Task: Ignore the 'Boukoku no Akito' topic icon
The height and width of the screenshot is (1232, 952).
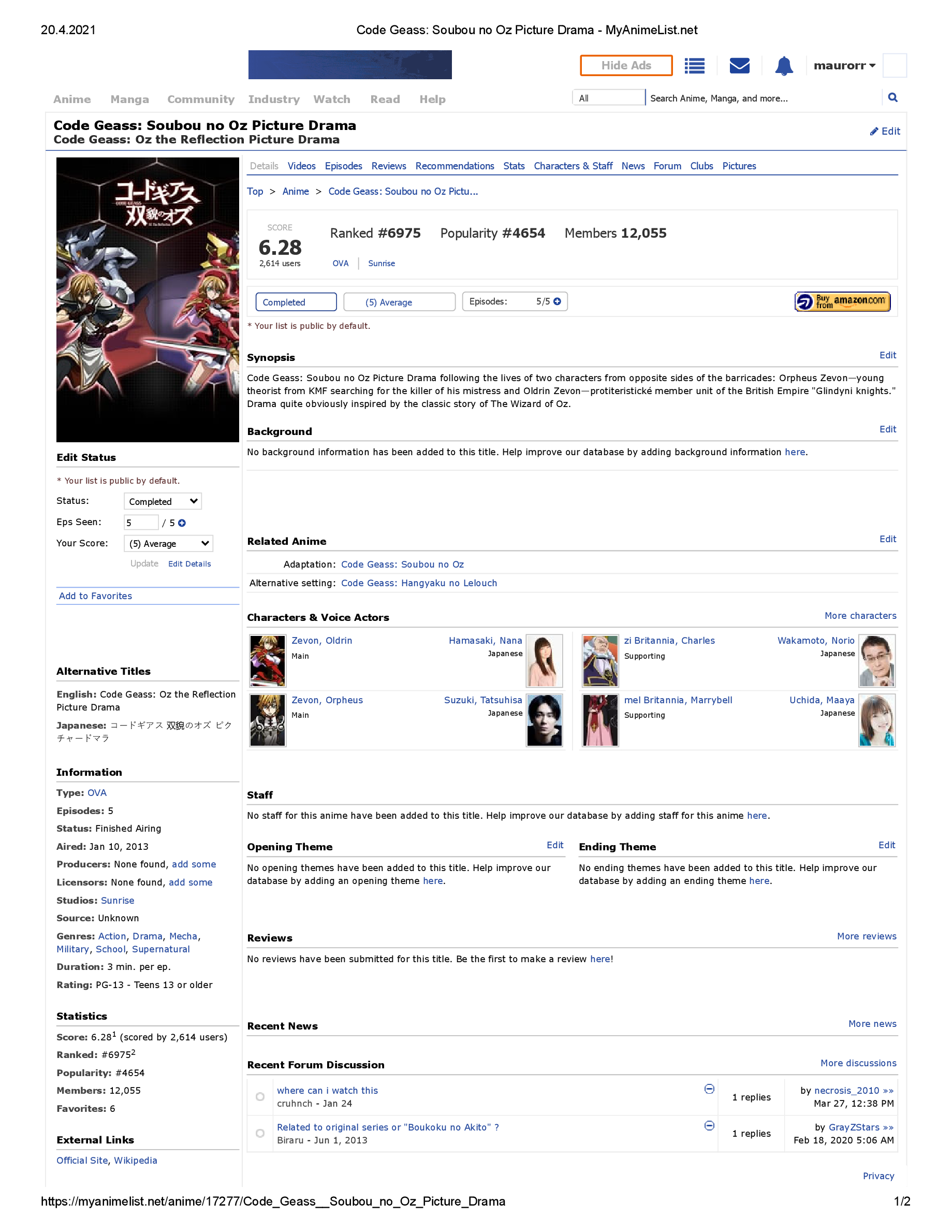Action: (x=710, y=1125)
